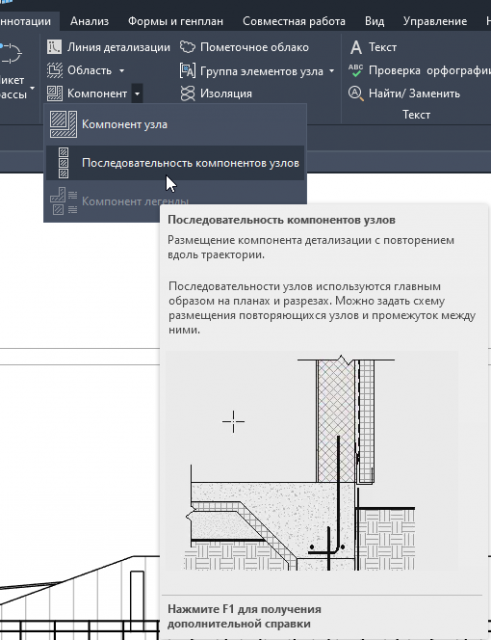The width and height of the screenshot is (491, 640).
Task: Open the Вид ribbon tab
Action: pos(374,21)
